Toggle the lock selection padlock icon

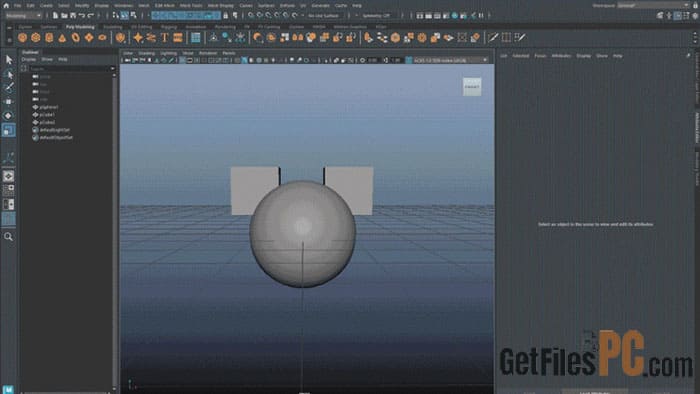click(x=226, y=16)
